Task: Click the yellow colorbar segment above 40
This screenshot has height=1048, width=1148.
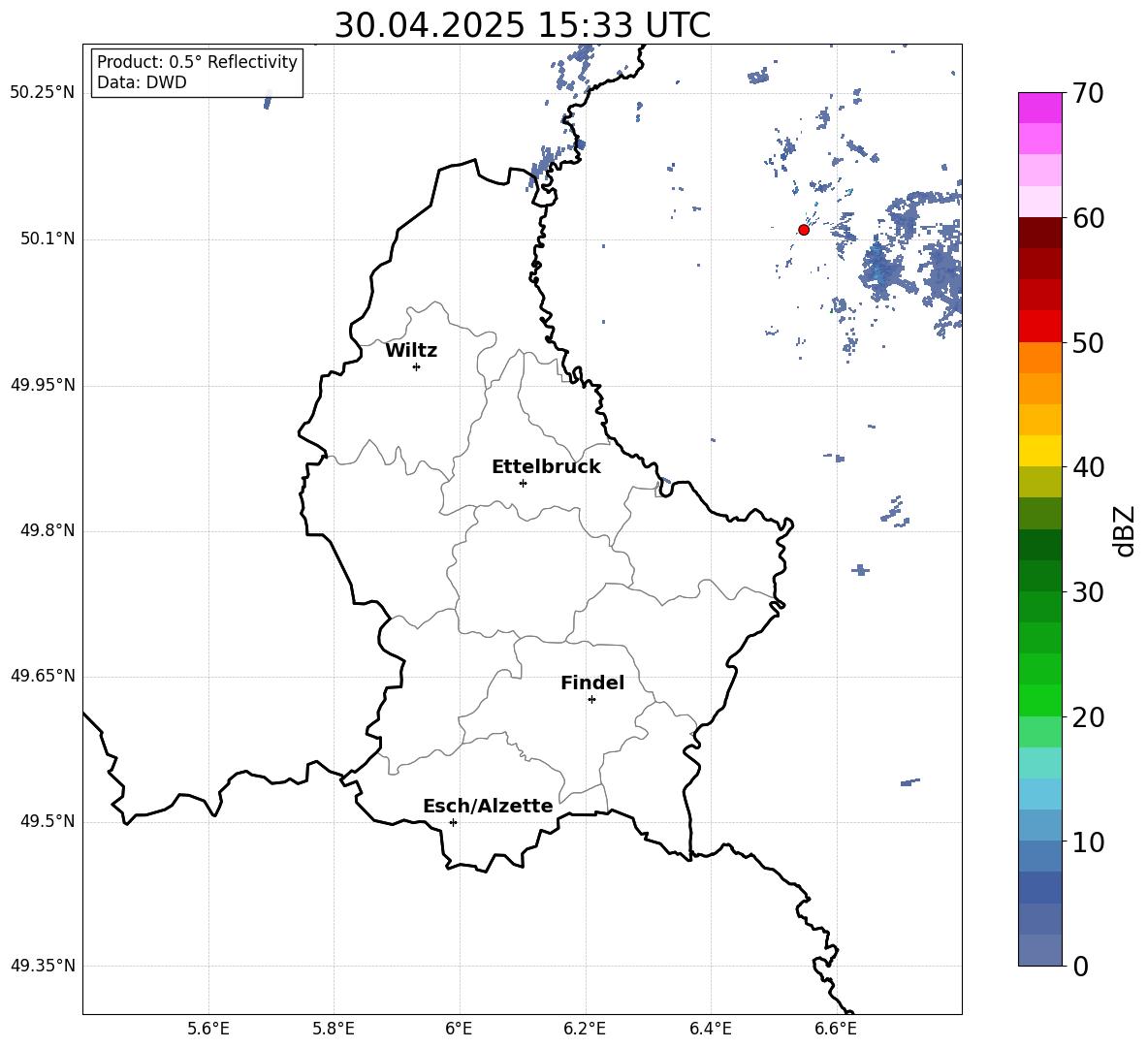Action: (1040, 451)
